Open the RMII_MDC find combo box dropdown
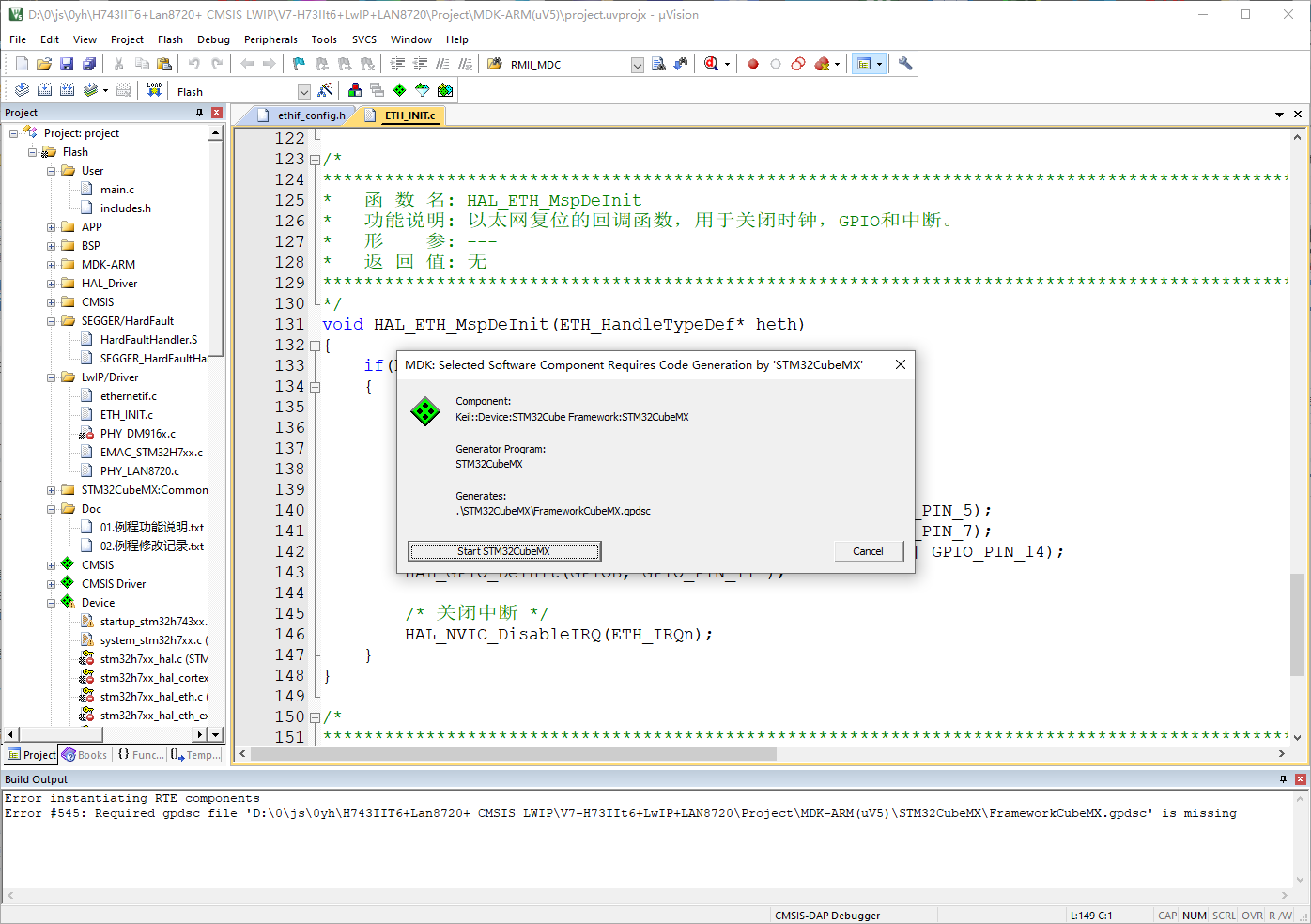 (x=638, y=65)
